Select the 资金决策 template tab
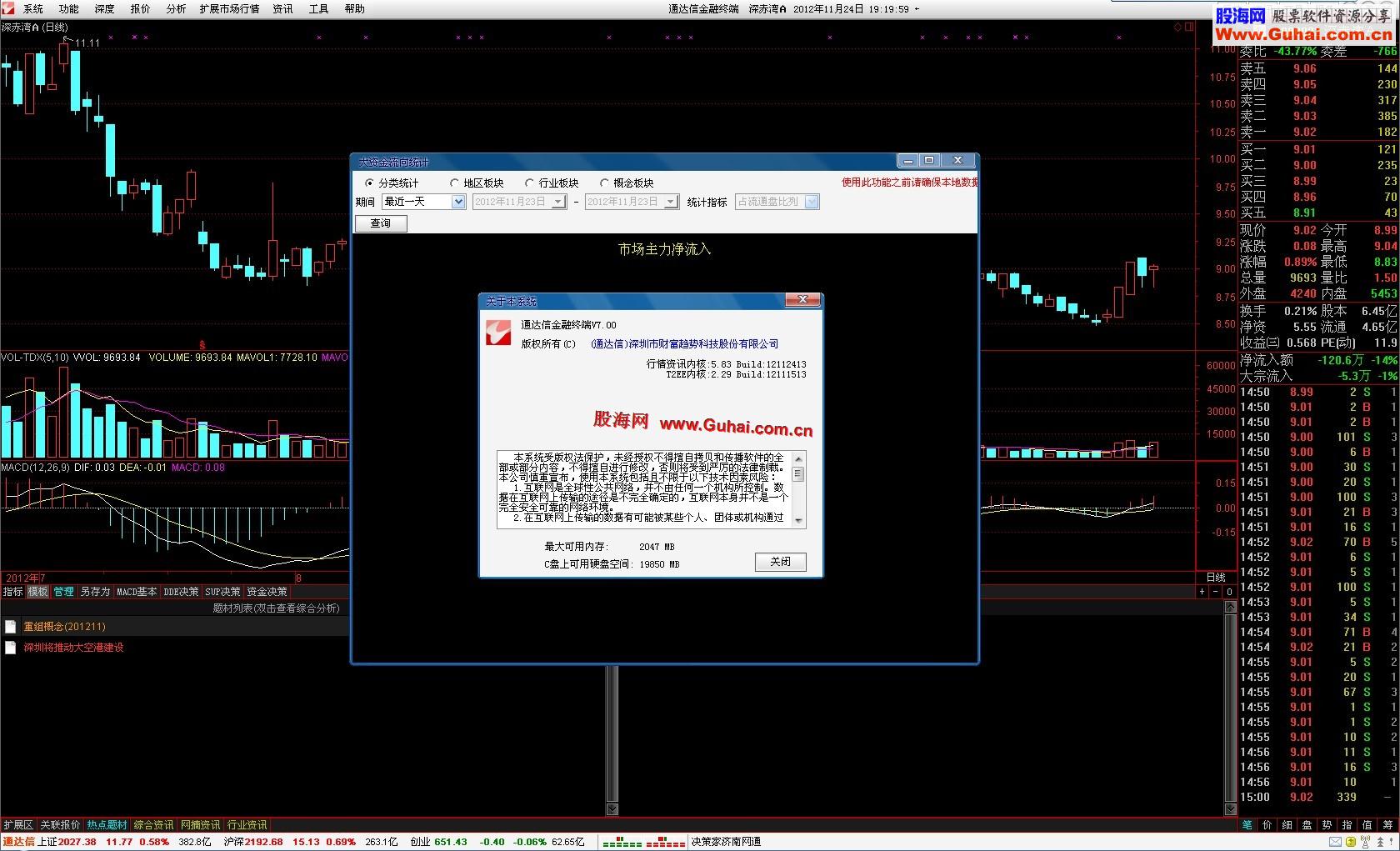The width and height of the screenshot is (1400, 851). 267,591
